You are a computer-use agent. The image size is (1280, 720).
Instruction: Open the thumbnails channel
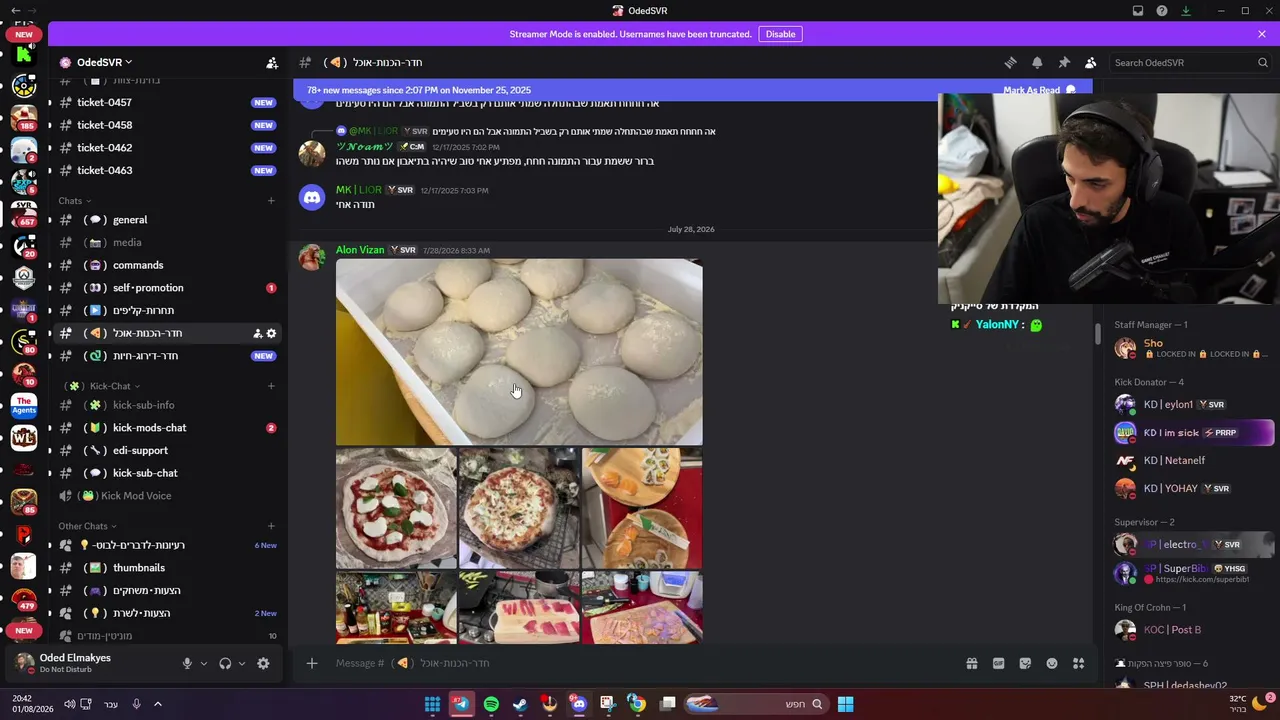(x=167, y=568)
